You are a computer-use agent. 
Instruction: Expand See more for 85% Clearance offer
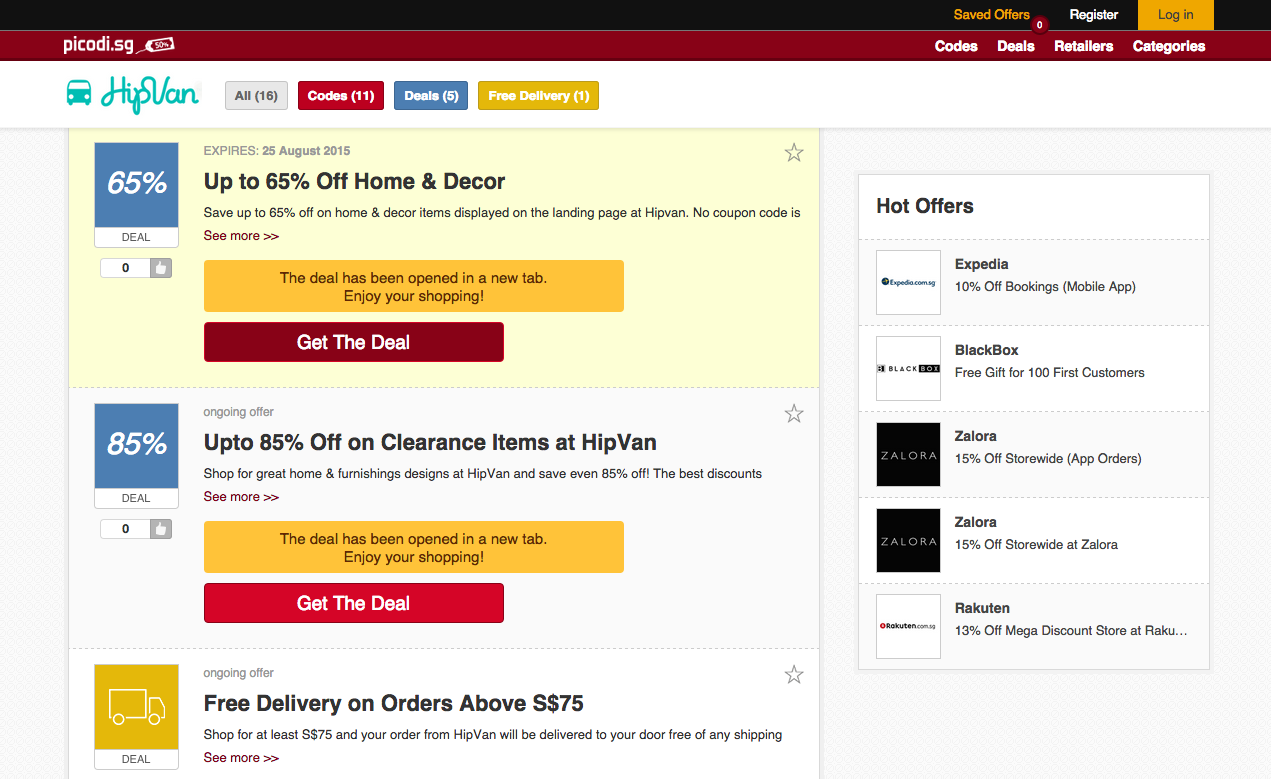click(241, 497)
